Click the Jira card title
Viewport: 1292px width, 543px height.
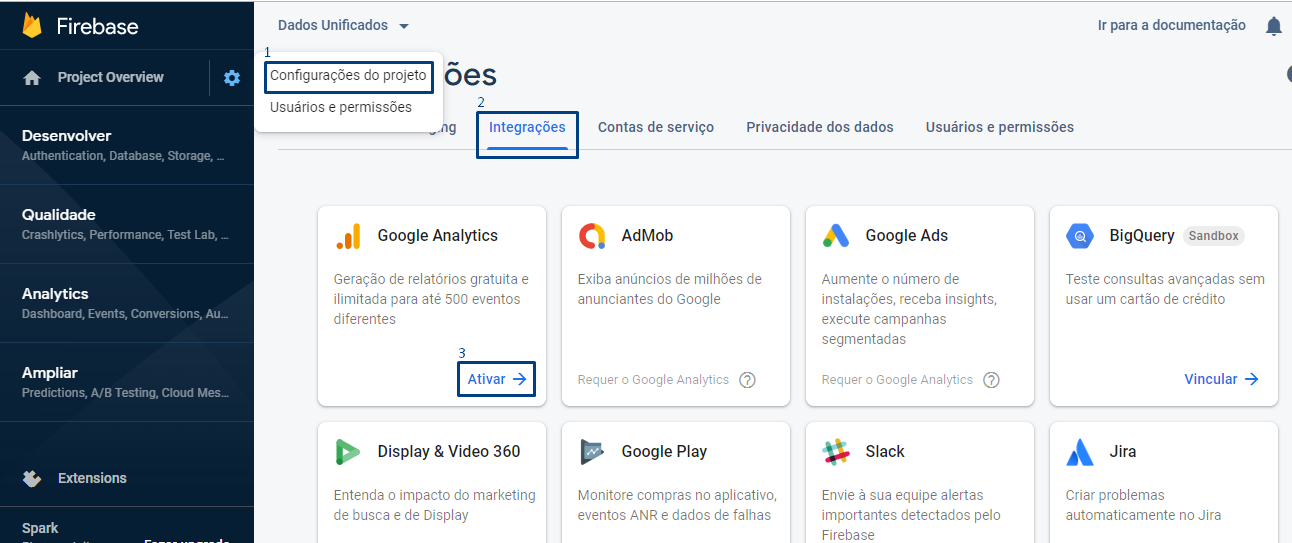coord(1123,451)
